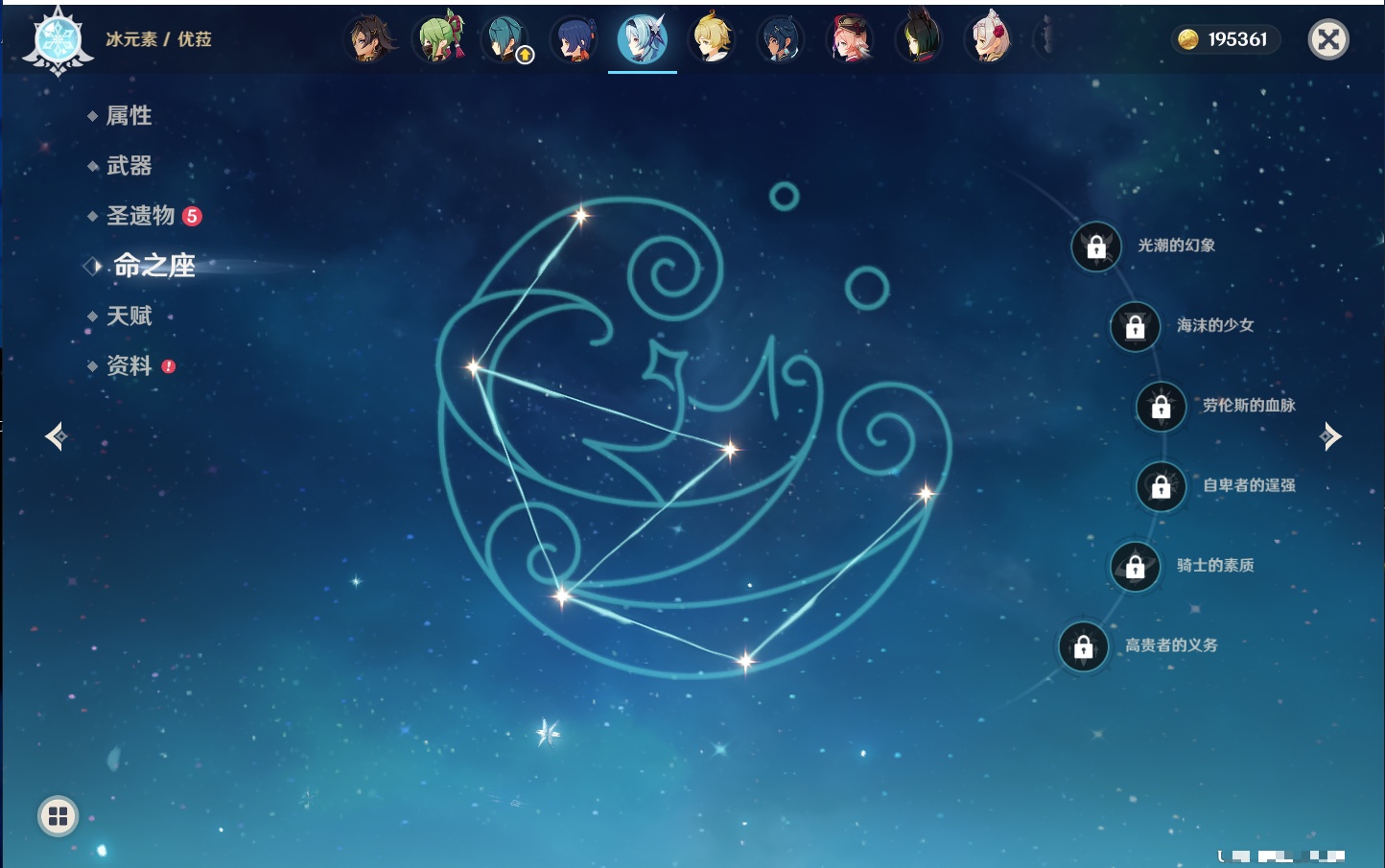Open the 圣遗物 artifacts menu
Viewport: 1385px width, 868px height.
point(140,216)
